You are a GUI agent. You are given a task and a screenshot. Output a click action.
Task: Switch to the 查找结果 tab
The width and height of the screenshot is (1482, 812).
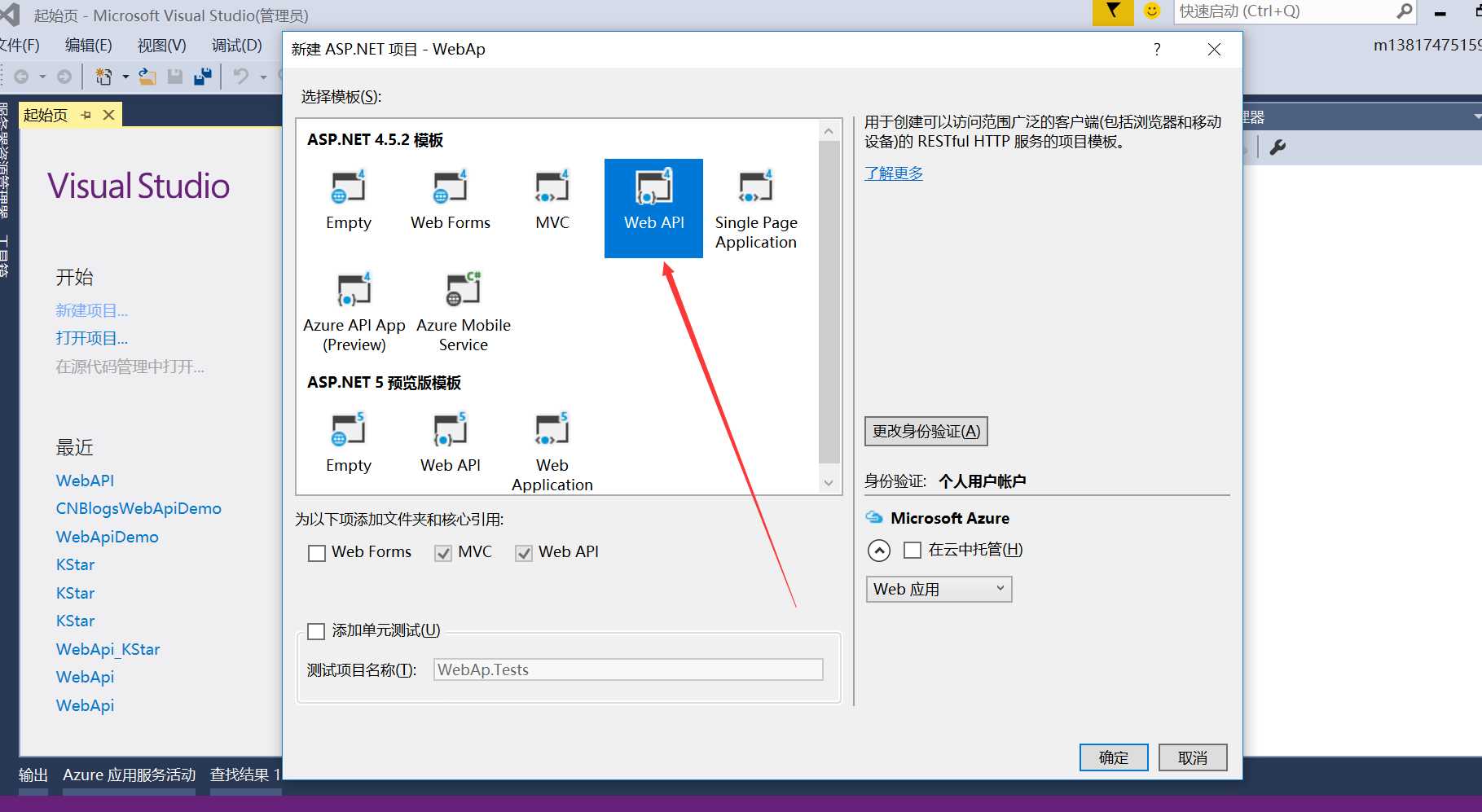pyautogui.click(x=245, y=775)
